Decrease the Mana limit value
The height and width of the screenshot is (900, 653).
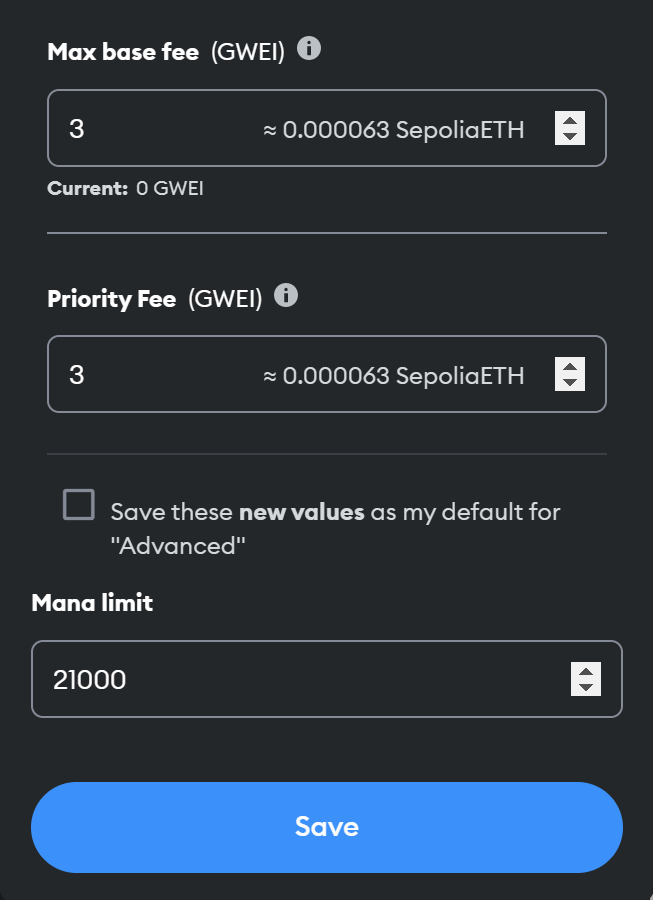[584, 687]
